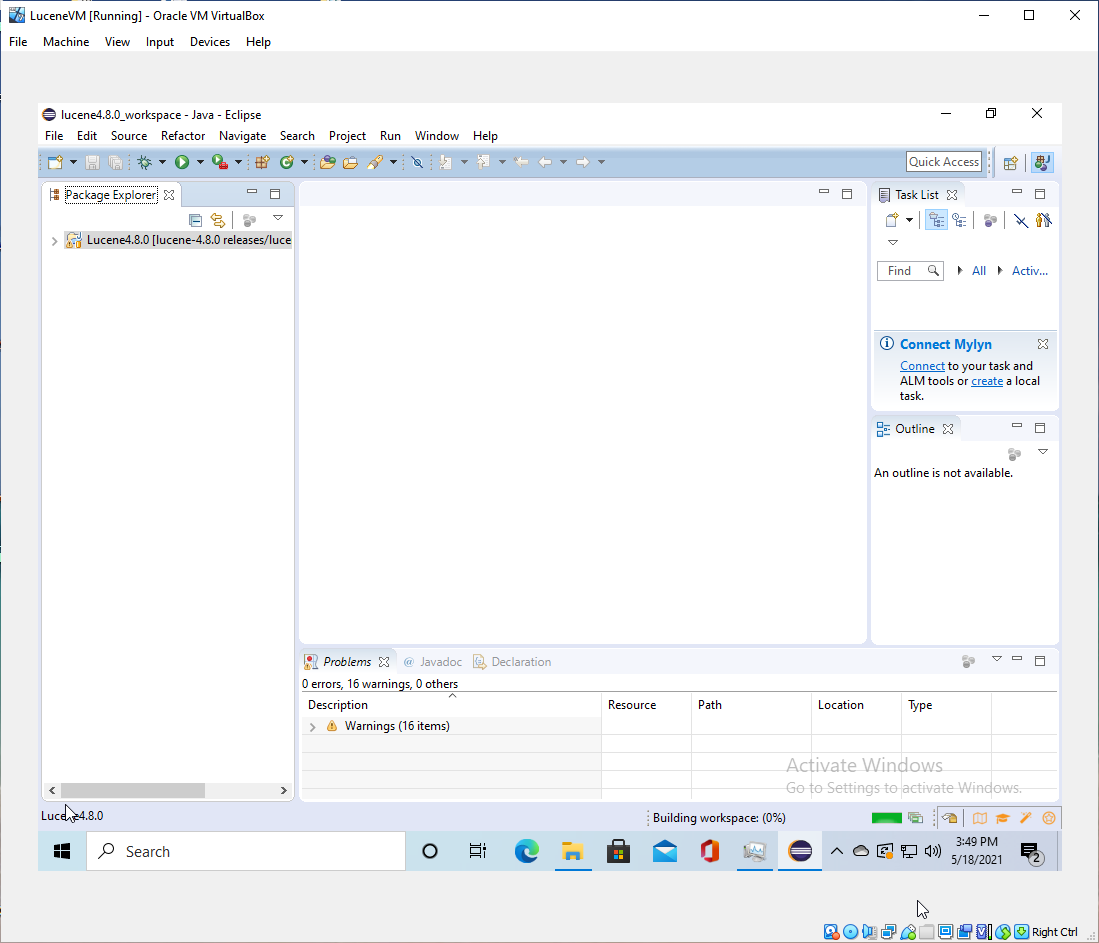Click the New Java Package icon

click(x=262, y=162)
